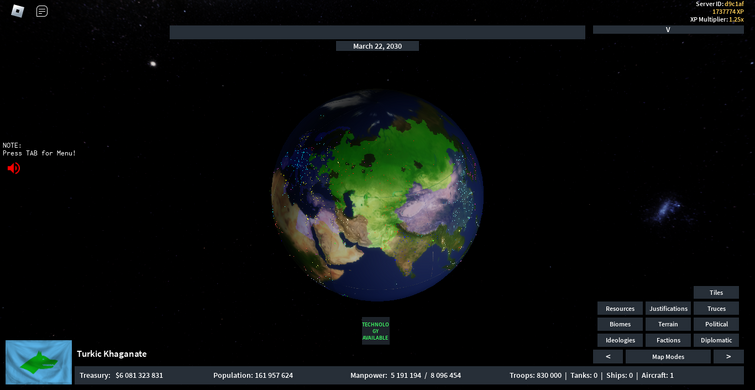The width and height of the screenshot is (755, 390).
Task: Open the Technology Available notification
Action: pyautogui.click(x=376, y=331)
